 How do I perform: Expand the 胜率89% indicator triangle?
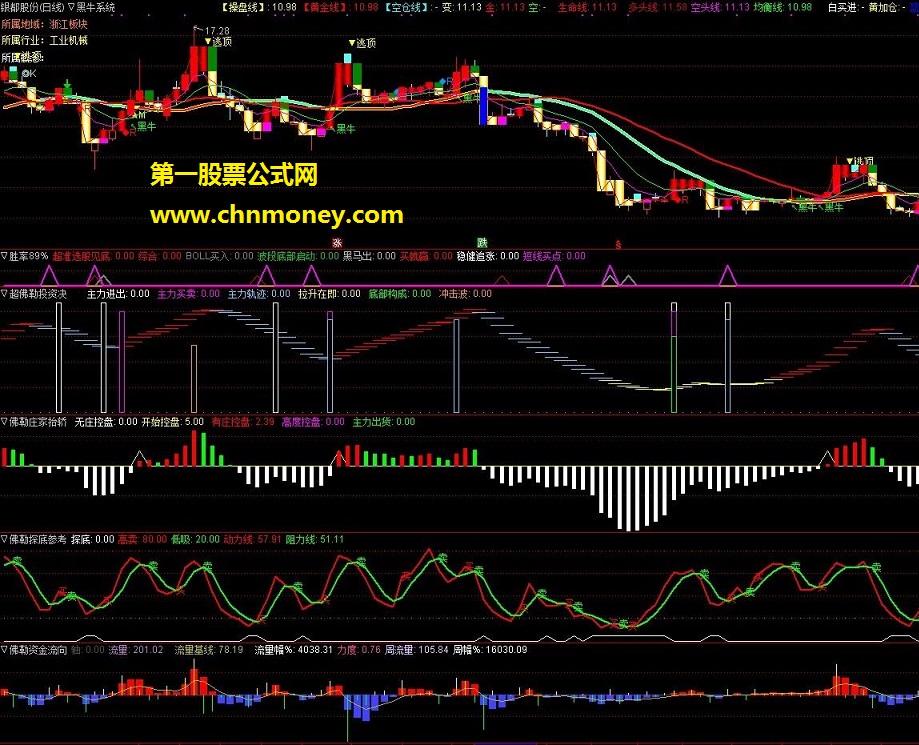pyautogui.click(x=4, y=256)
